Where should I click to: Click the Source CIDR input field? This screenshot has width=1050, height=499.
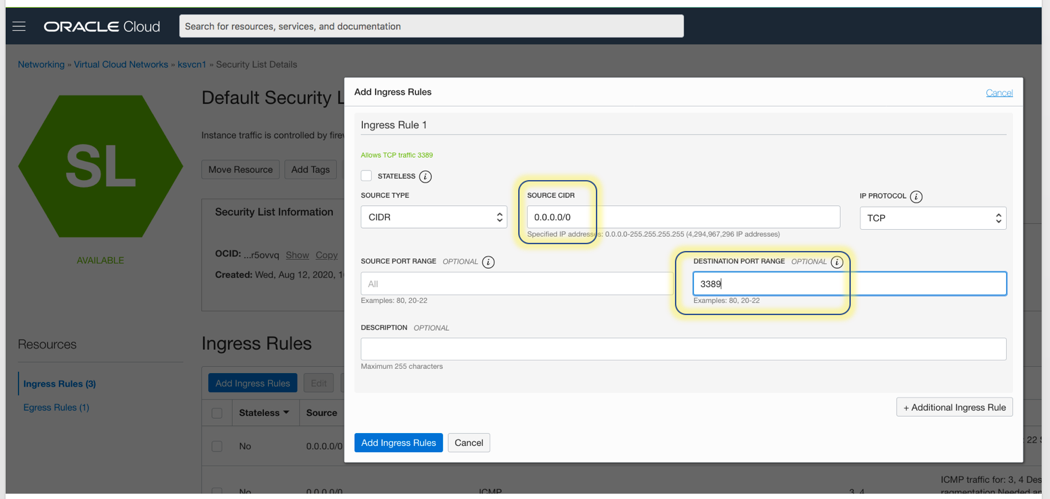683,217
